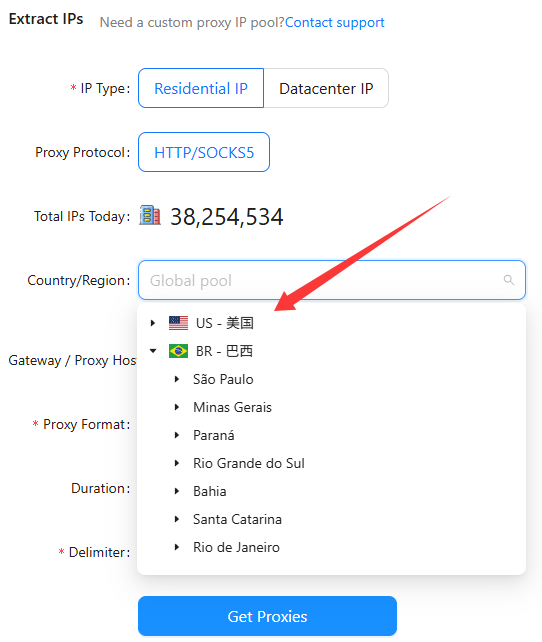This screenshot has width=542, height=642.
Task: Click the Total IPs Today label
Action: 82,216
